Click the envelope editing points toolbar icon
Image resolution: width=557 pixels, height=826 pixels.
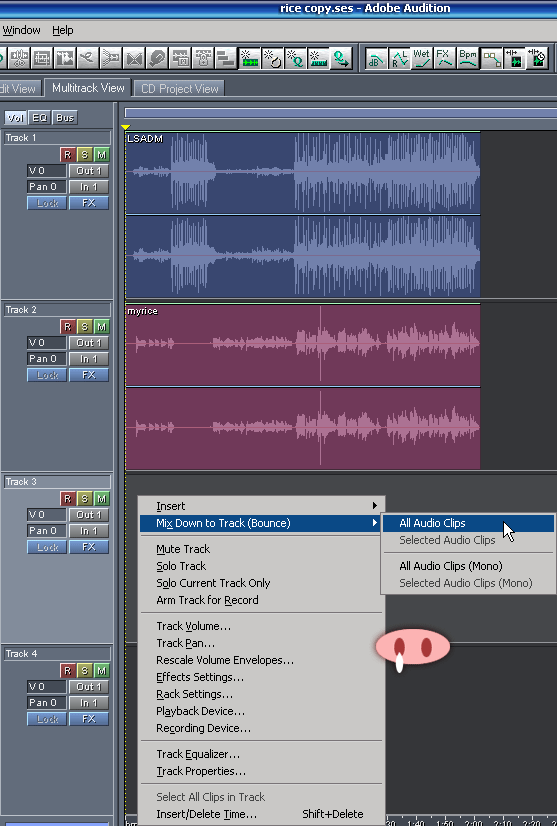point(491,58)
